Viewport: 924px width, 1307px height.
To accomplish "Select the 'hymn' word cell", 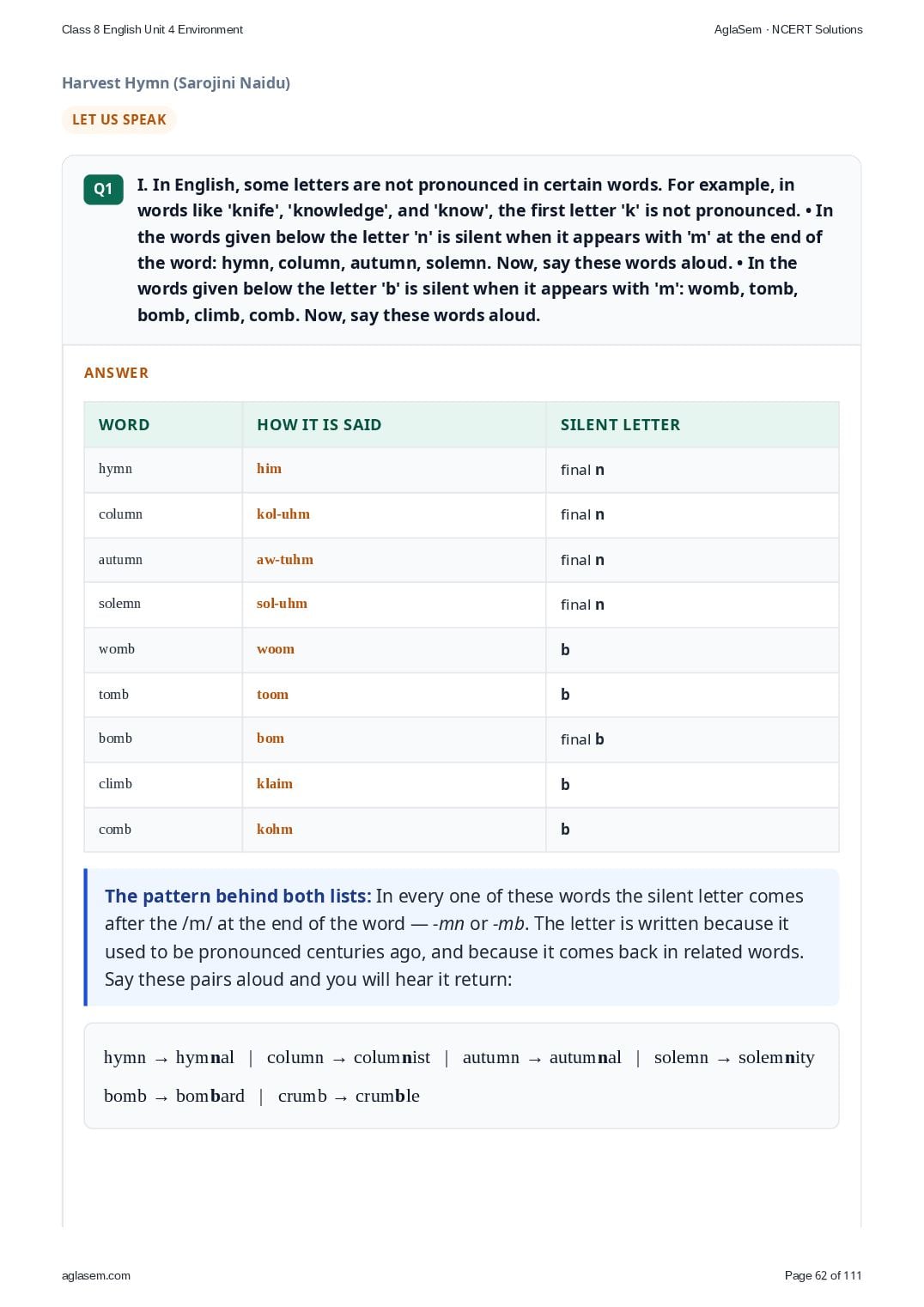I will (163, 469).
